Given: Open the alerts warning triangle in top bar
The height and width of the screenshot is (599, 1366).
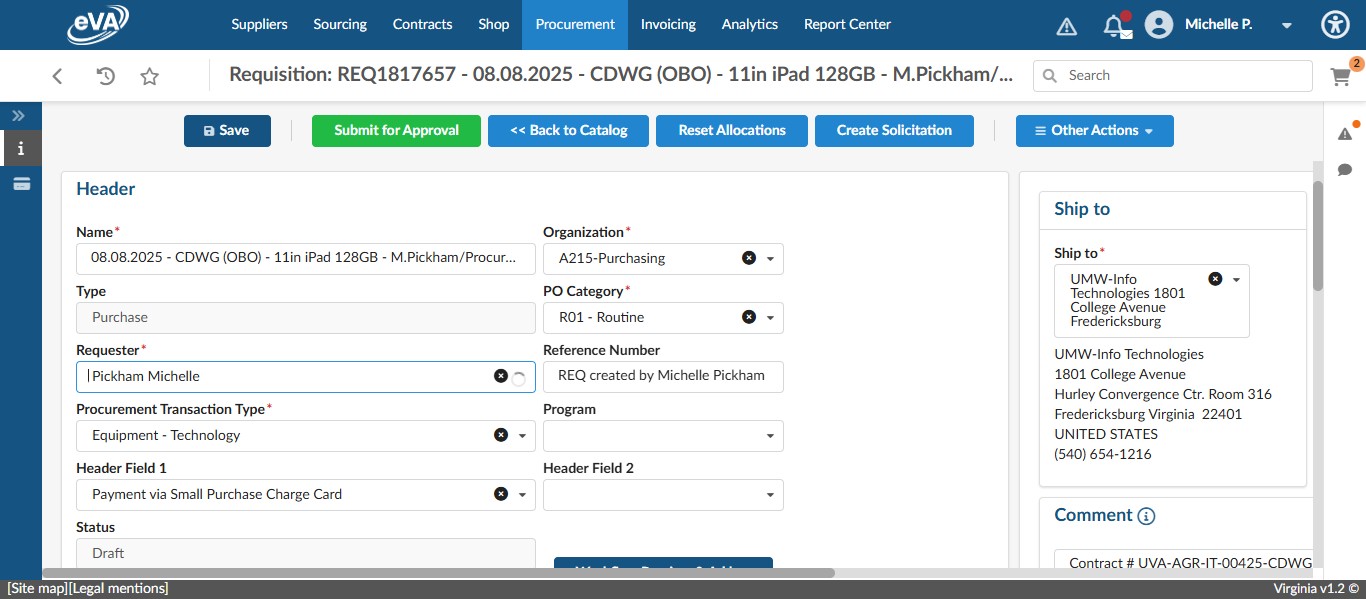Looking at the screenshot, I should (x=1066, y=24).
